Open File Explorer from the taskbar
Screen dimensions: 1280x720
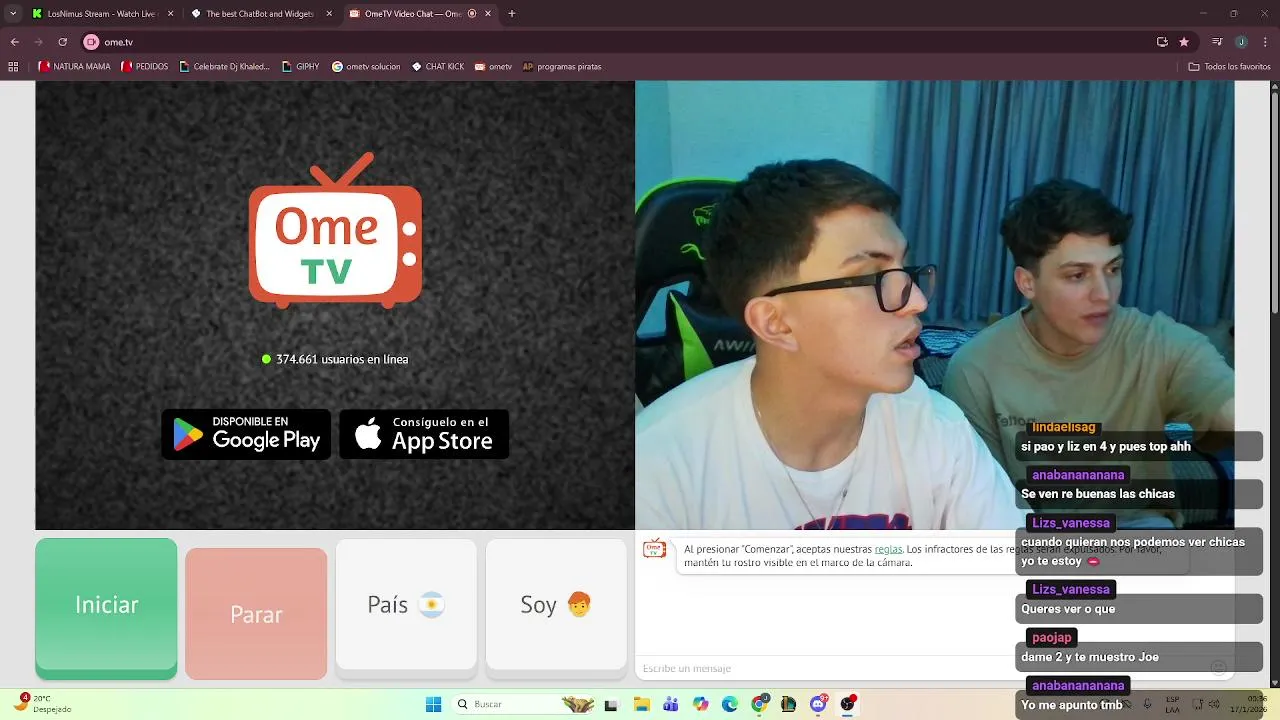click(640, 704)
